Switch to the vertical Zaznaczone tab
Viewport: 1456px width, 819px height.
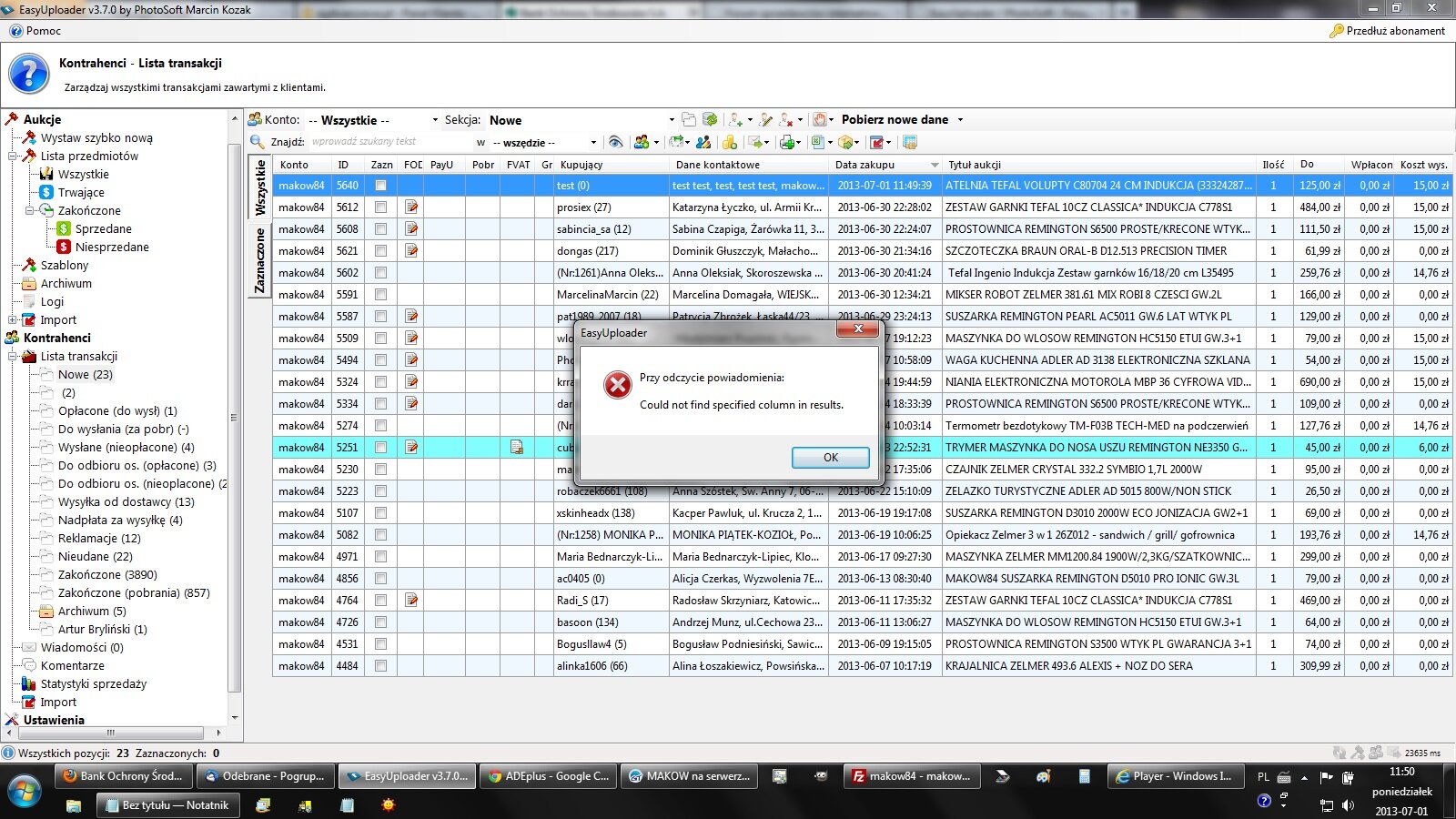[260, 260]
